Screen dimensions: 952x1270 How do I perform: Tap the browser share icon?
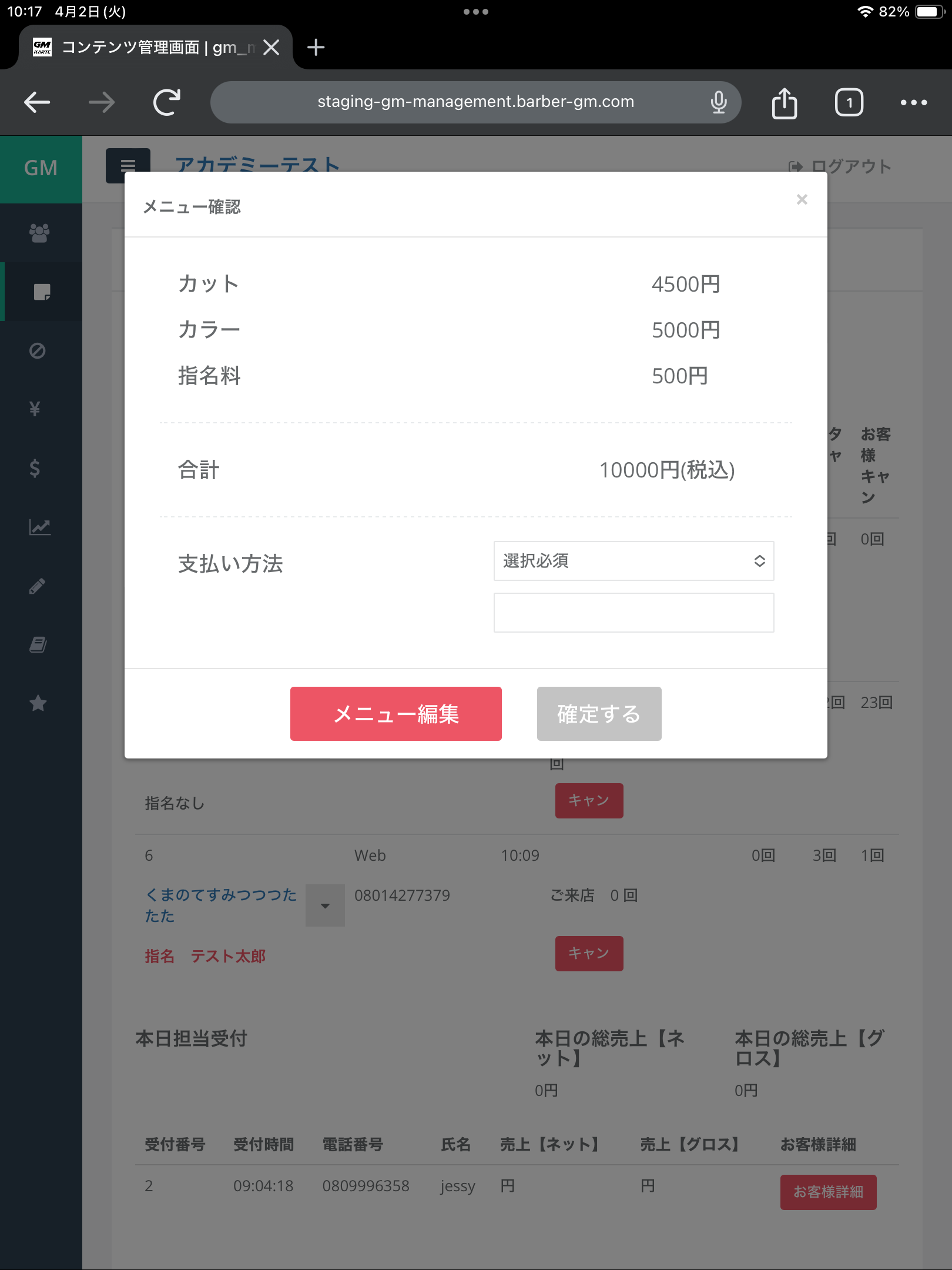[x=785, y=103]
